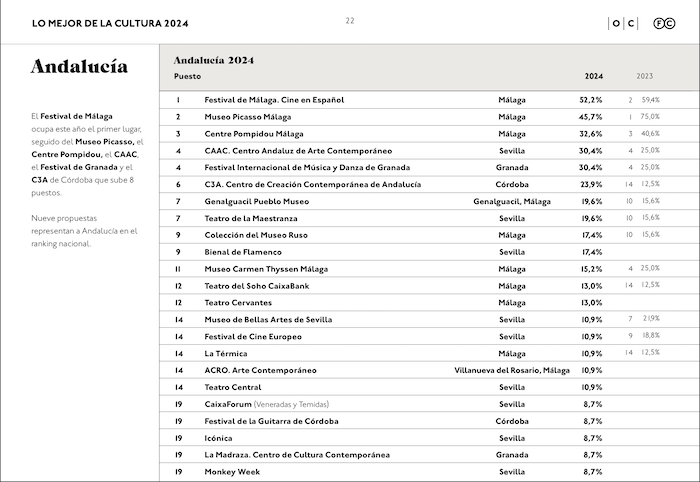Select 'Bienal de Flamenco' entry

click(x=243, y=252)
